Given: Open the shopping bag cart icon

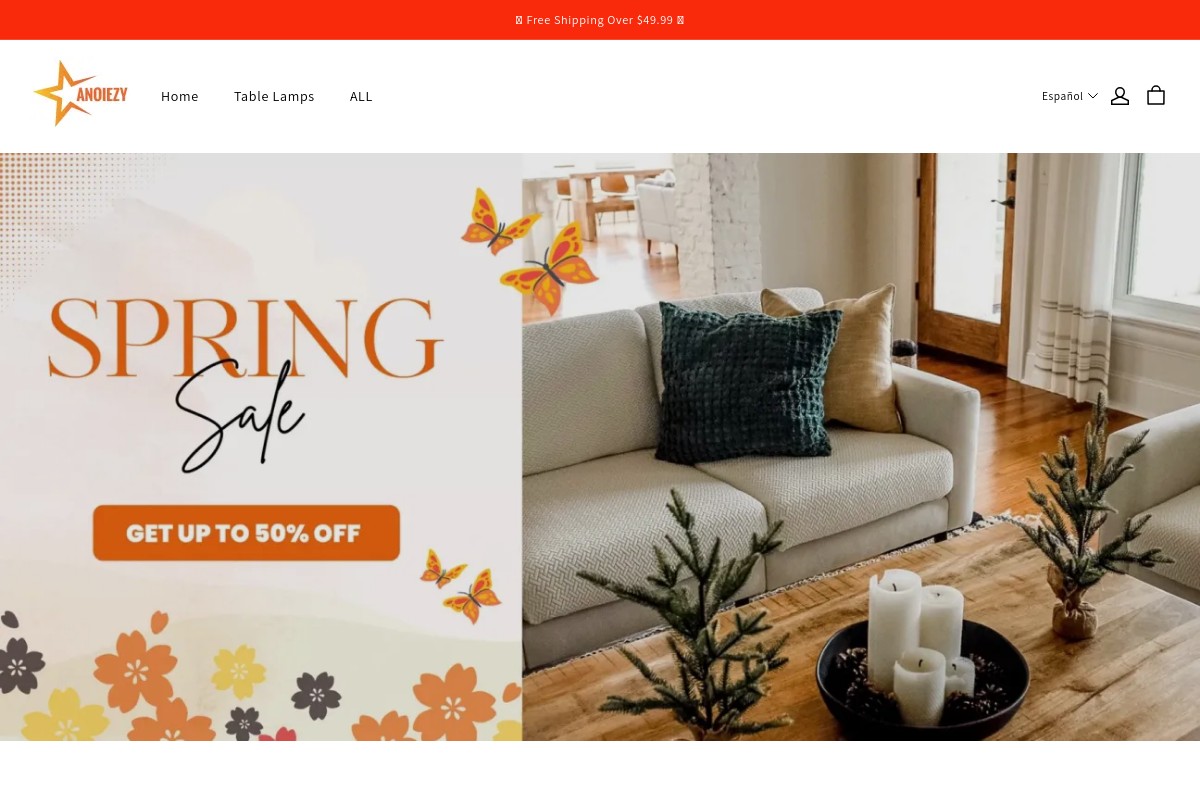Looking at the screenshot, I should [1156, 96].
